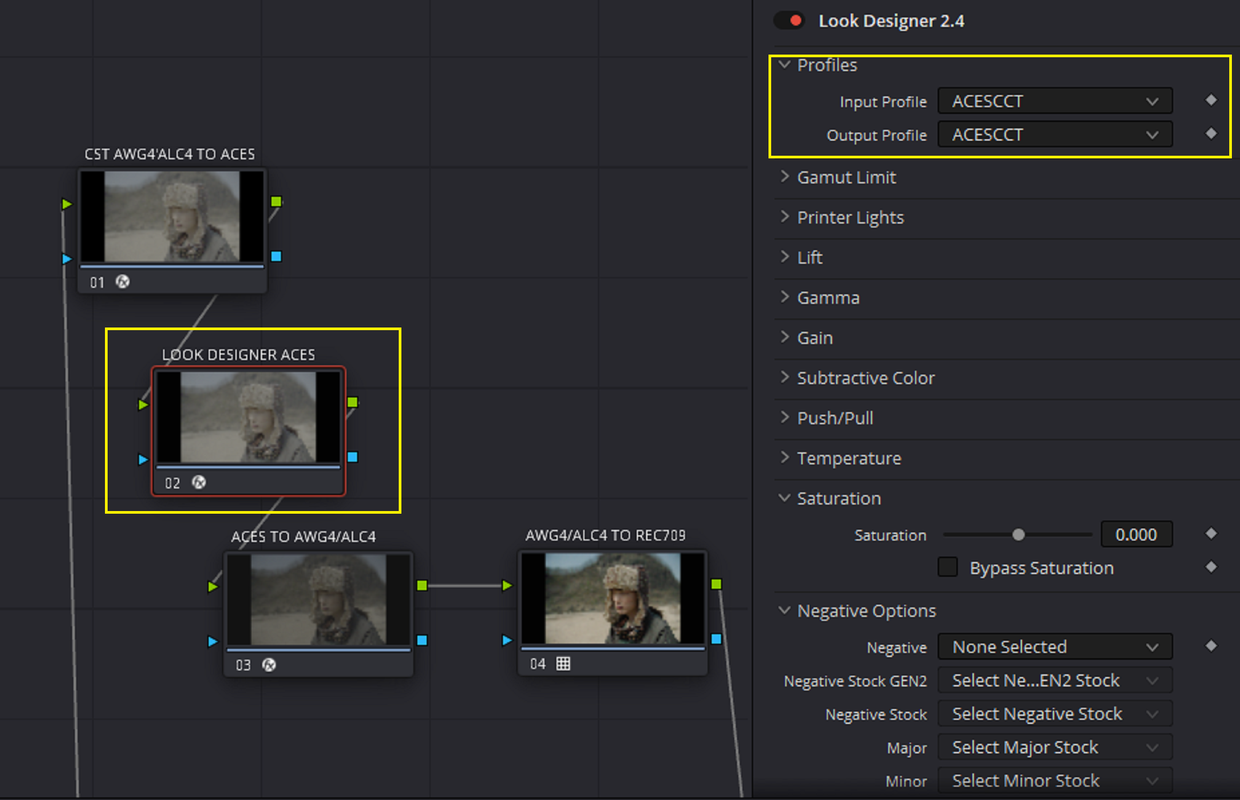Click the Bypass Saturation keyframe diamond
The width and height of the screenshot is (1240, 800).
1211,567
